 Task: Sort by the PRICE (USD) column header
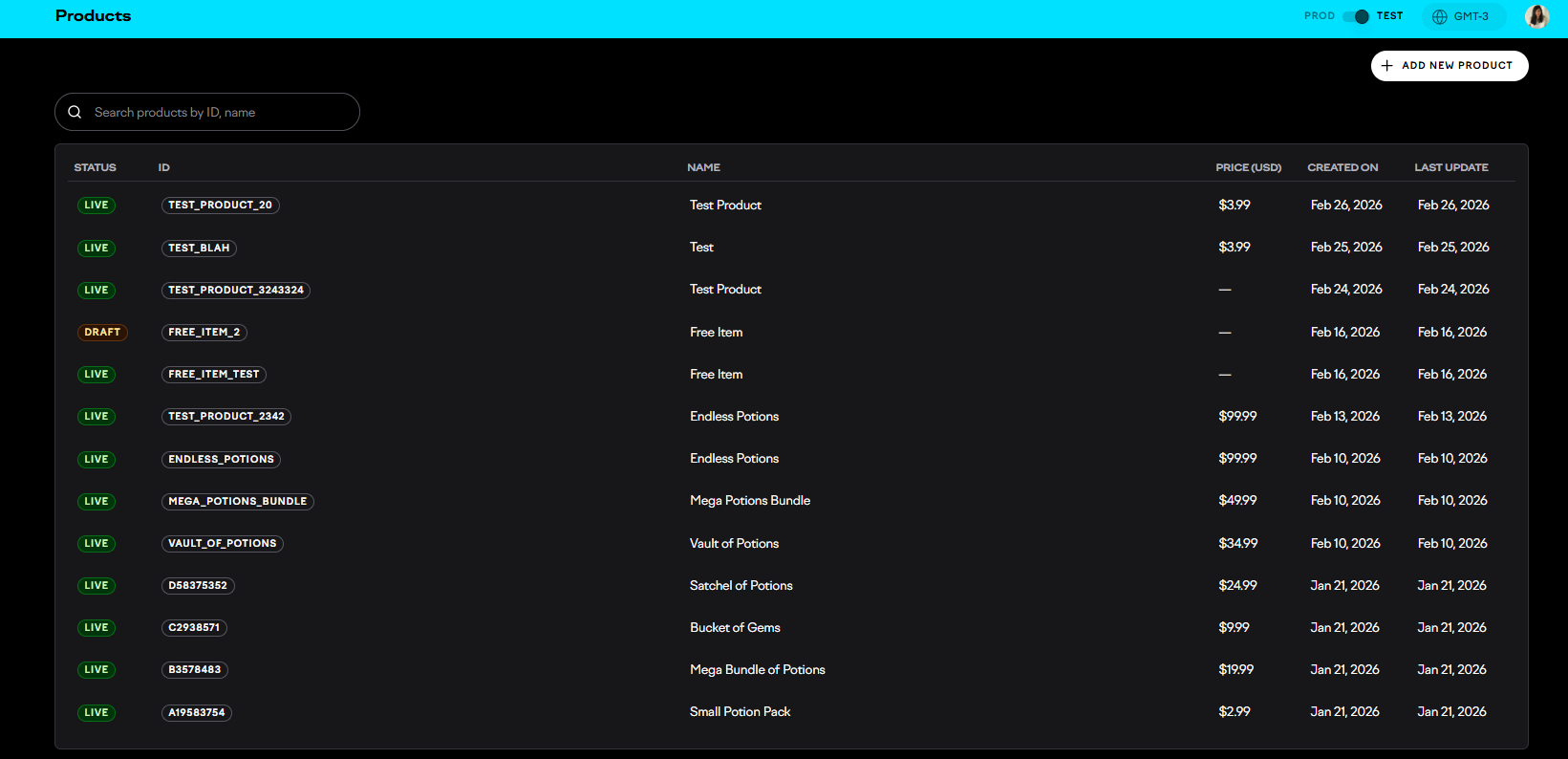[1248, 167]
